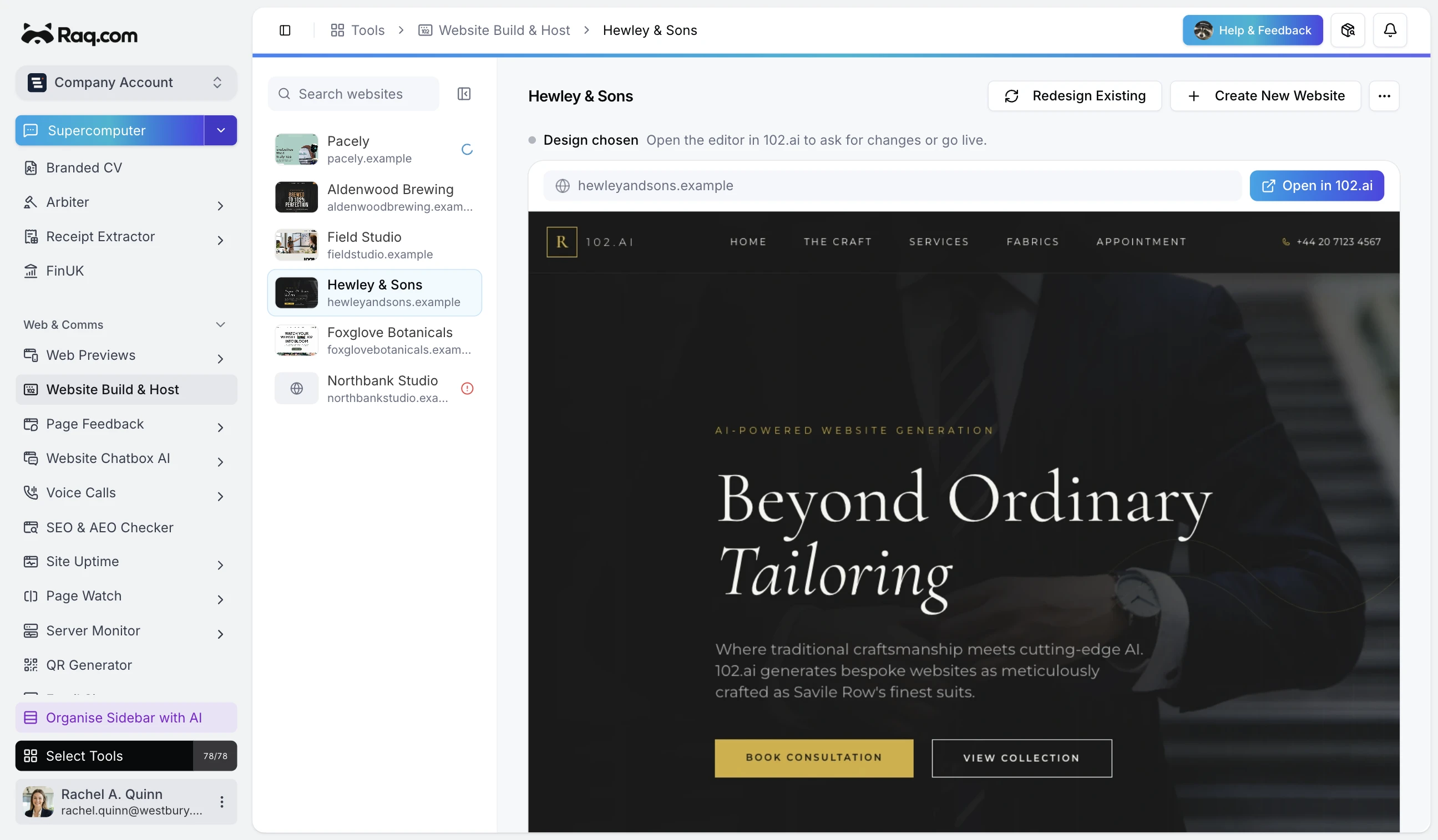
Task: Click Create New Website
Action: 1265,96
